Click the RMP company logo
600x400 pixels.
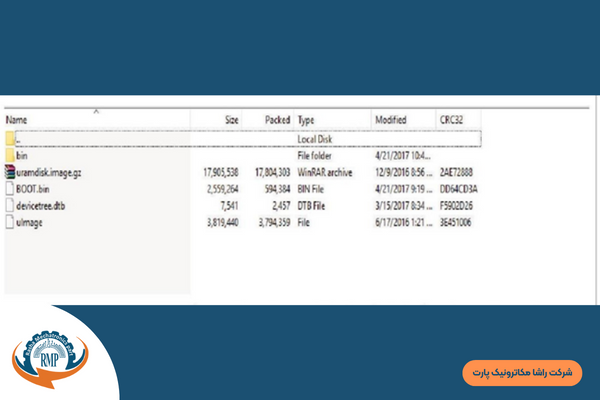coord(50,355)
